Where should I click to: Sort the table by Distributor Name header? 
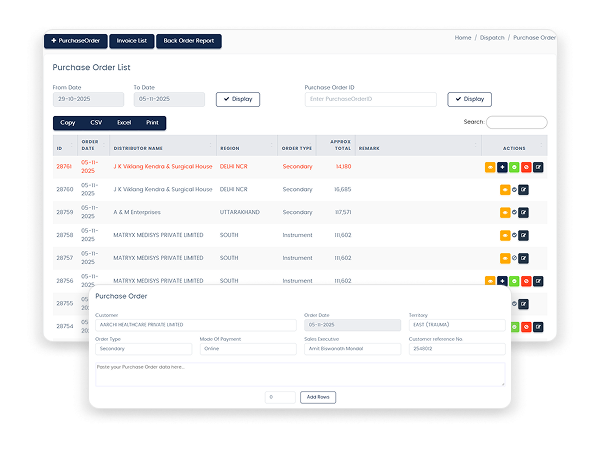[x=163, y=146]
